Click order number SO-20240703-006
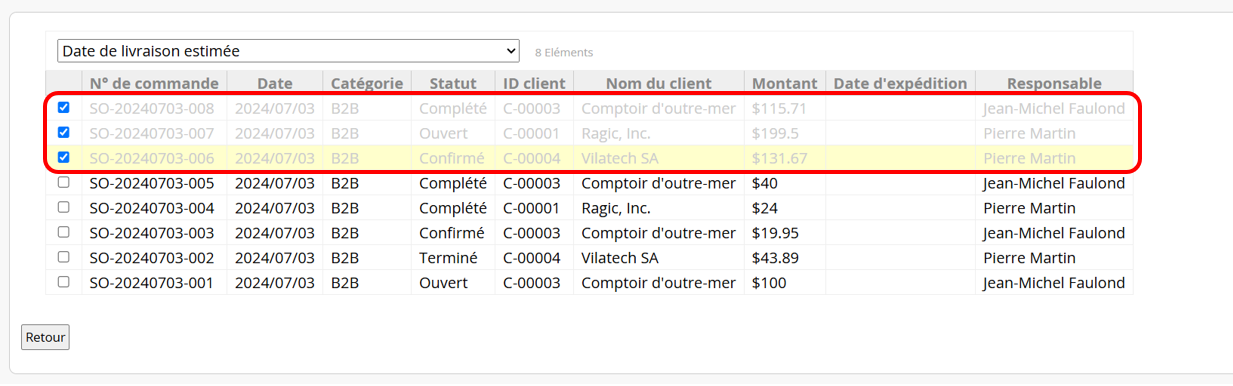 (x=152, y=158)
